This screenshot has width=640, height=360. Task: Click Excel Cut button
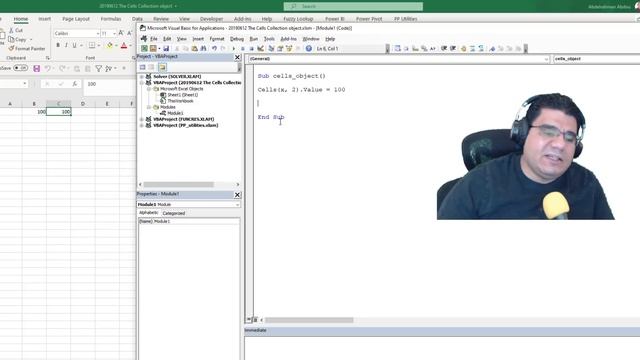point(16,31)
